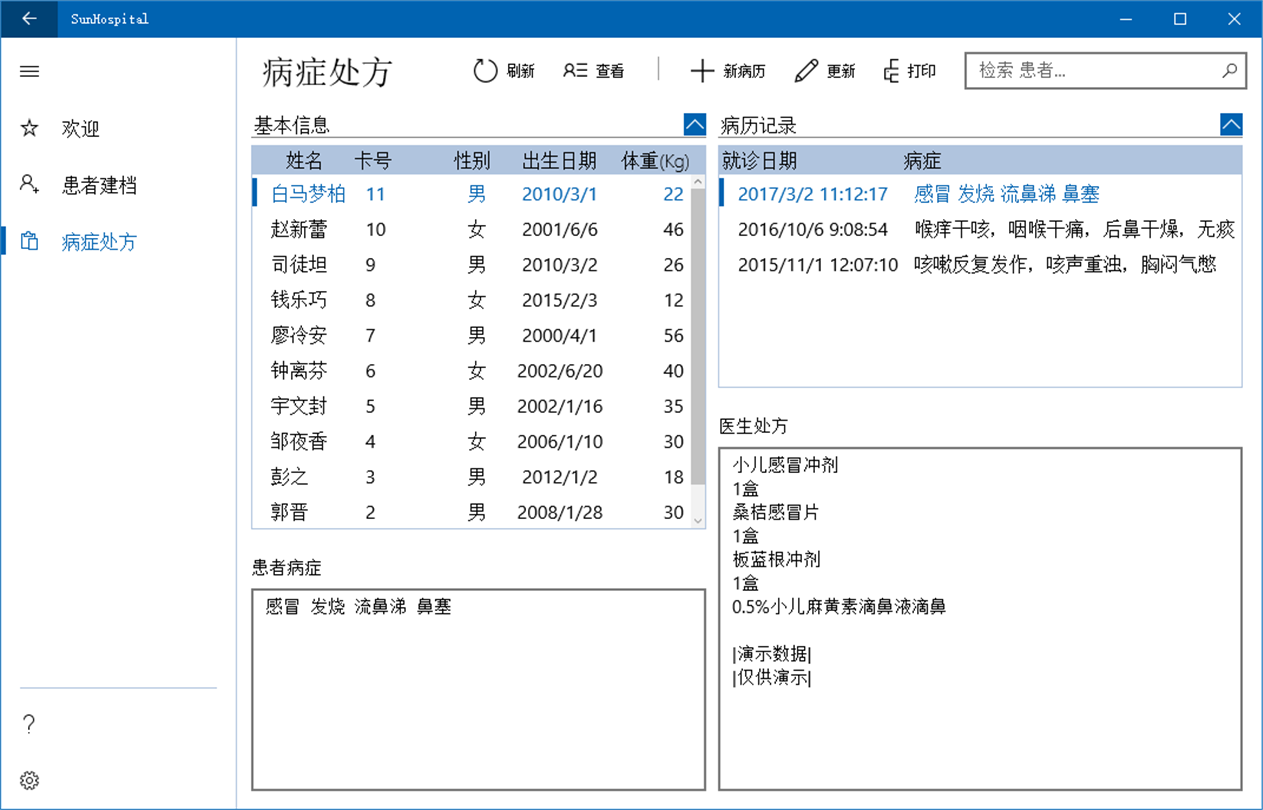This screenshot has width=1263, height=810.
Task: Click the 姓名 column header
Action: point(305,161)
